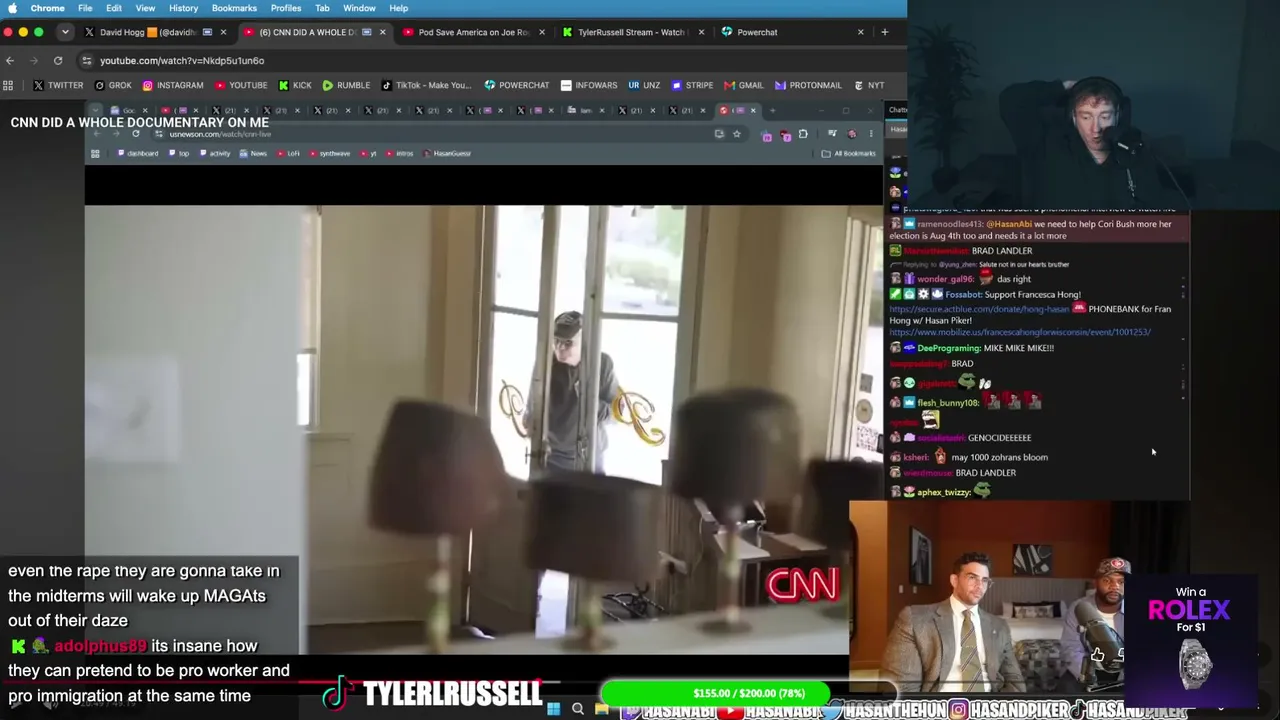Click the DeePrograming username in chat

[948, 348]
